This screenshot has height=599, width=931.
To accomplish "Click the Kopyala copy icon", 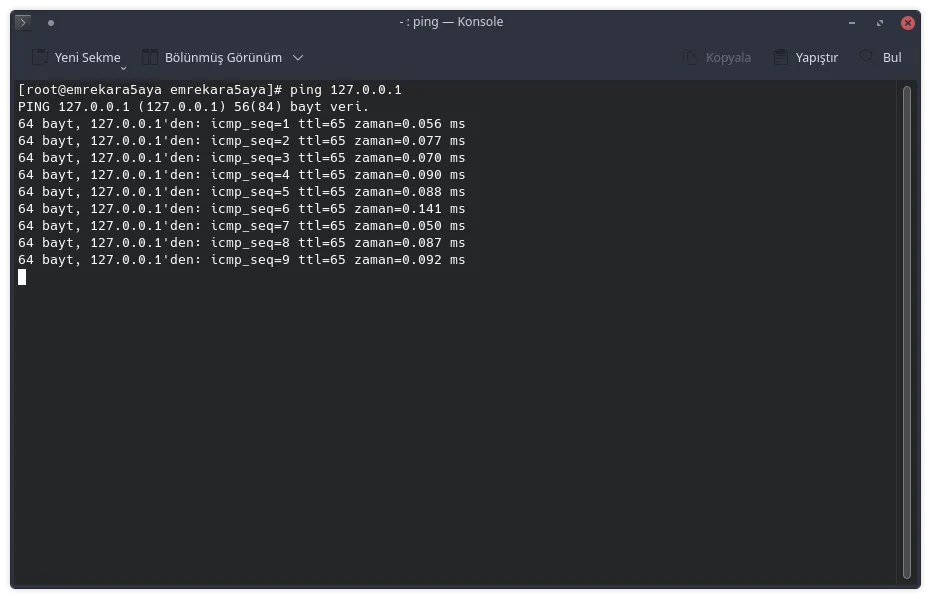I will click(x=691, y=58).
